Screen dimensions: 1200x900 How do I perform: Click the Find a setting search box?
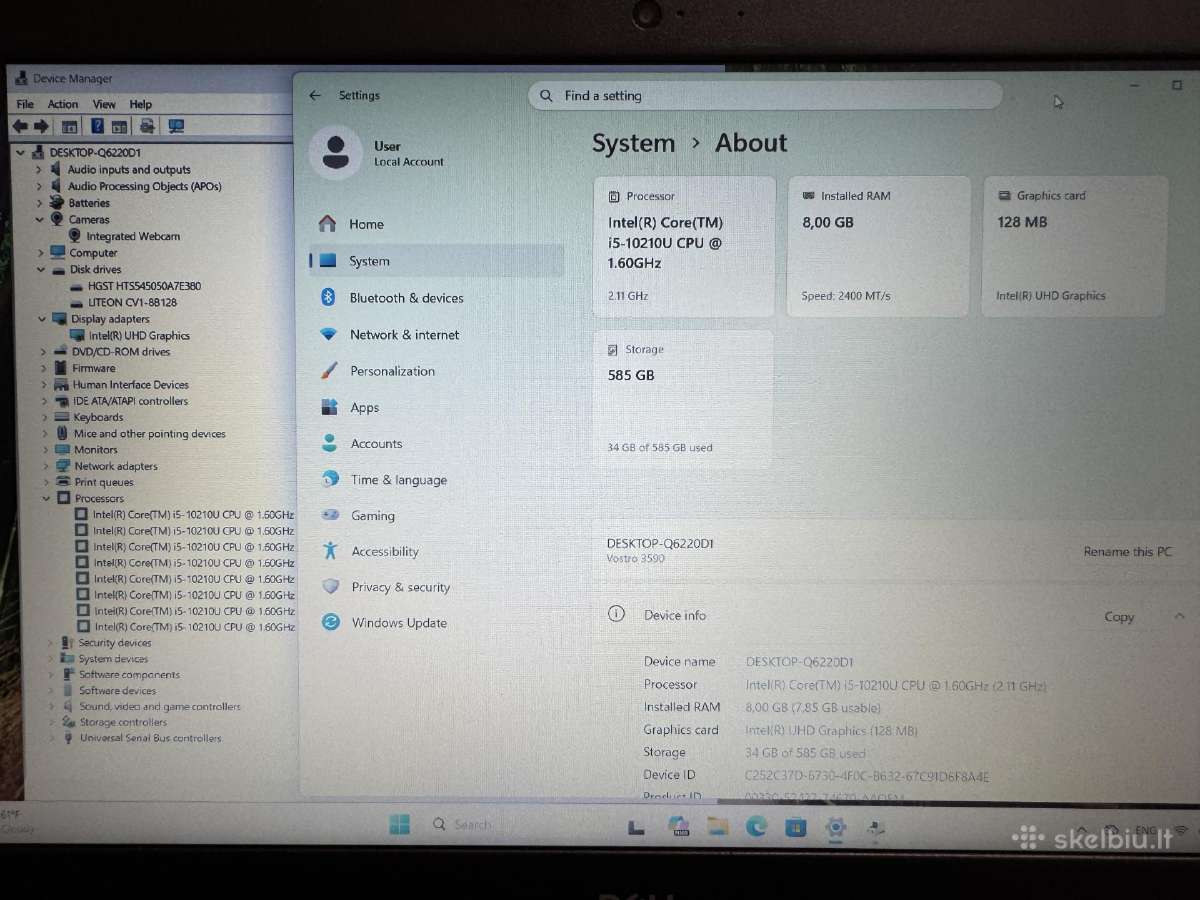click(x=765, y=96)
